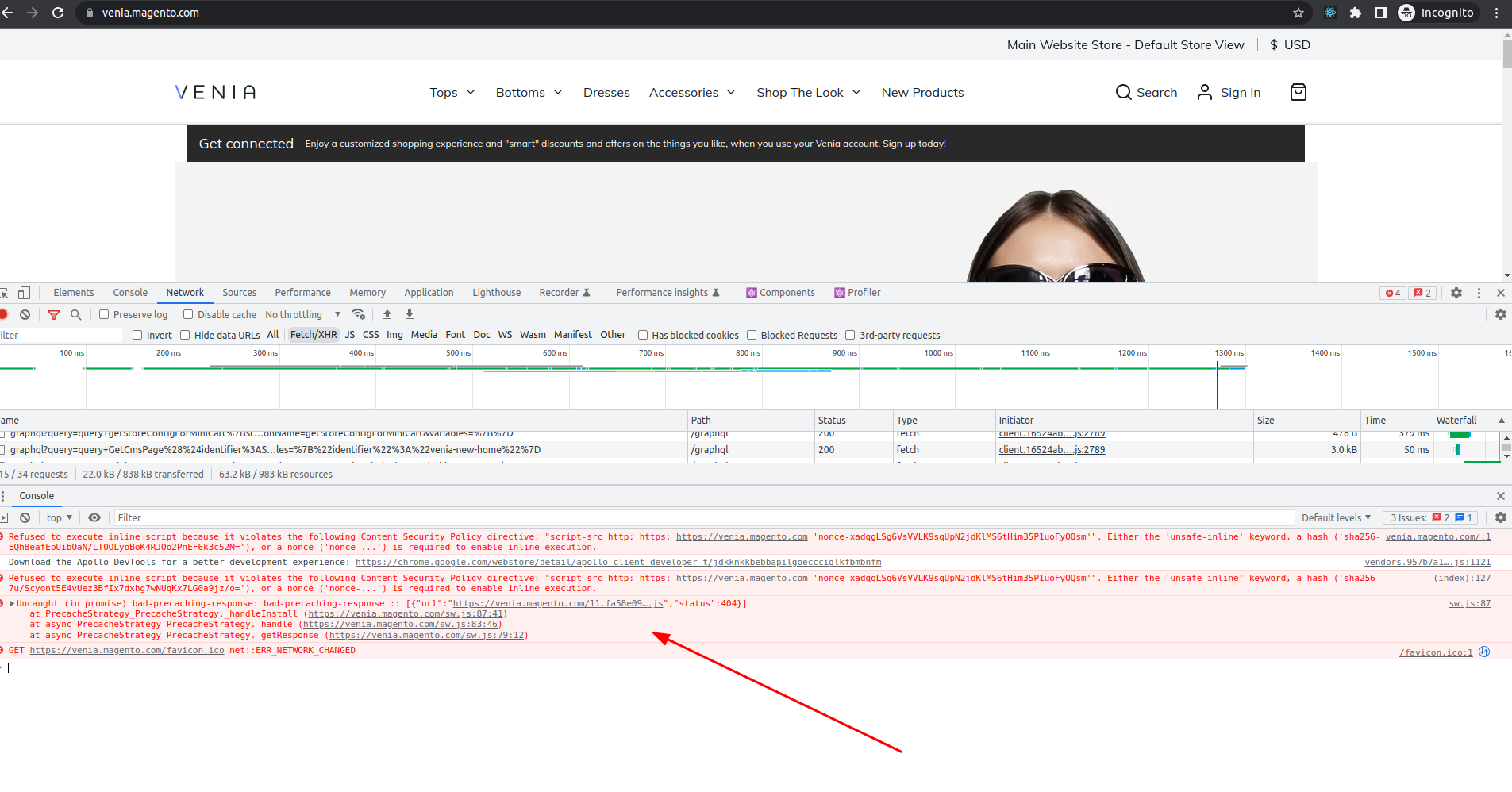Clear the network log
1512x792 pixels.
click(25, 314)
